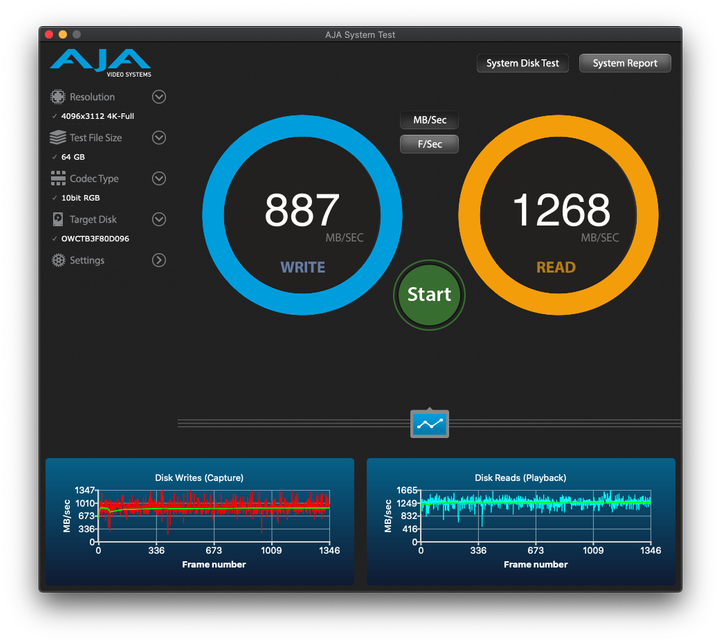Image resolution: width=720 pixels, height=642 pixels.
Task: Open the Settings chevron arrow
Action: point(159,261)
